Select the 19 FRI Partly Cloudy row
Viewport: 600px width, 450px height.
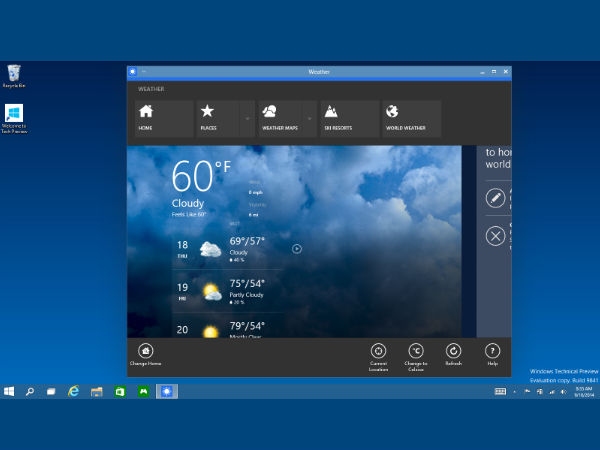228,292
